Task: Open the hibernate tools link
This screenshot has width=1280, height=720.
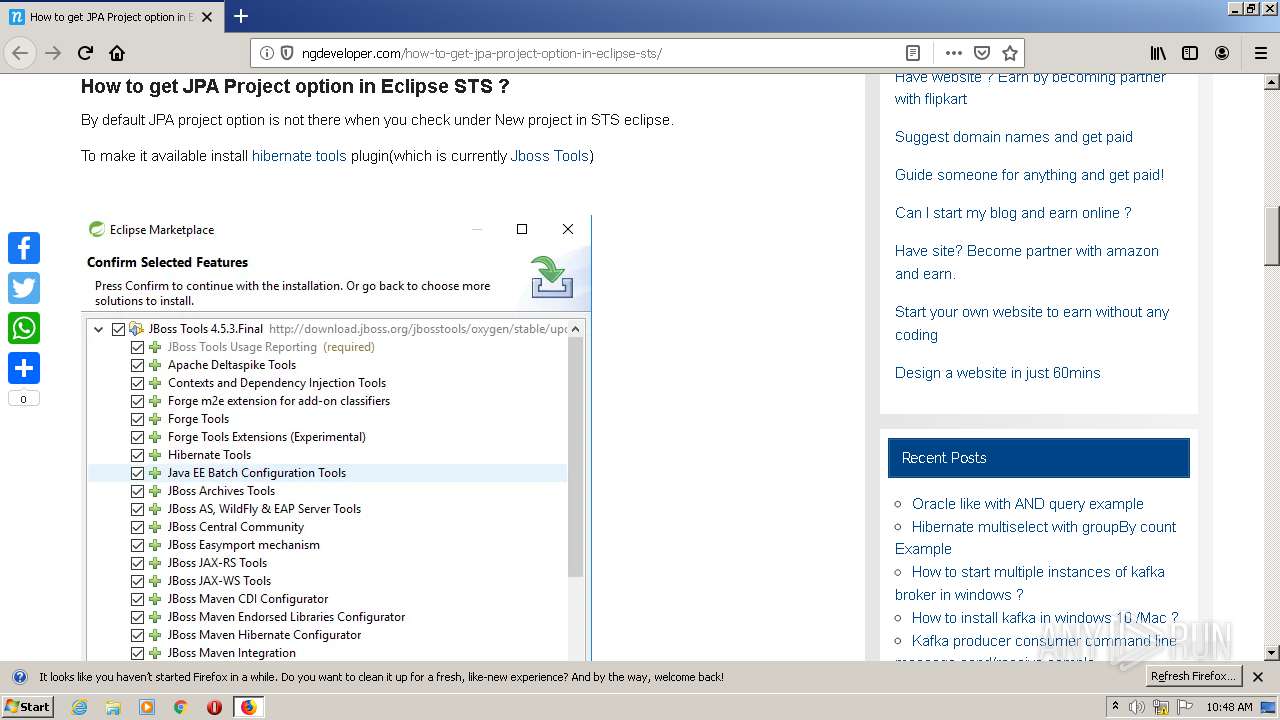Action: pos(299,156)
